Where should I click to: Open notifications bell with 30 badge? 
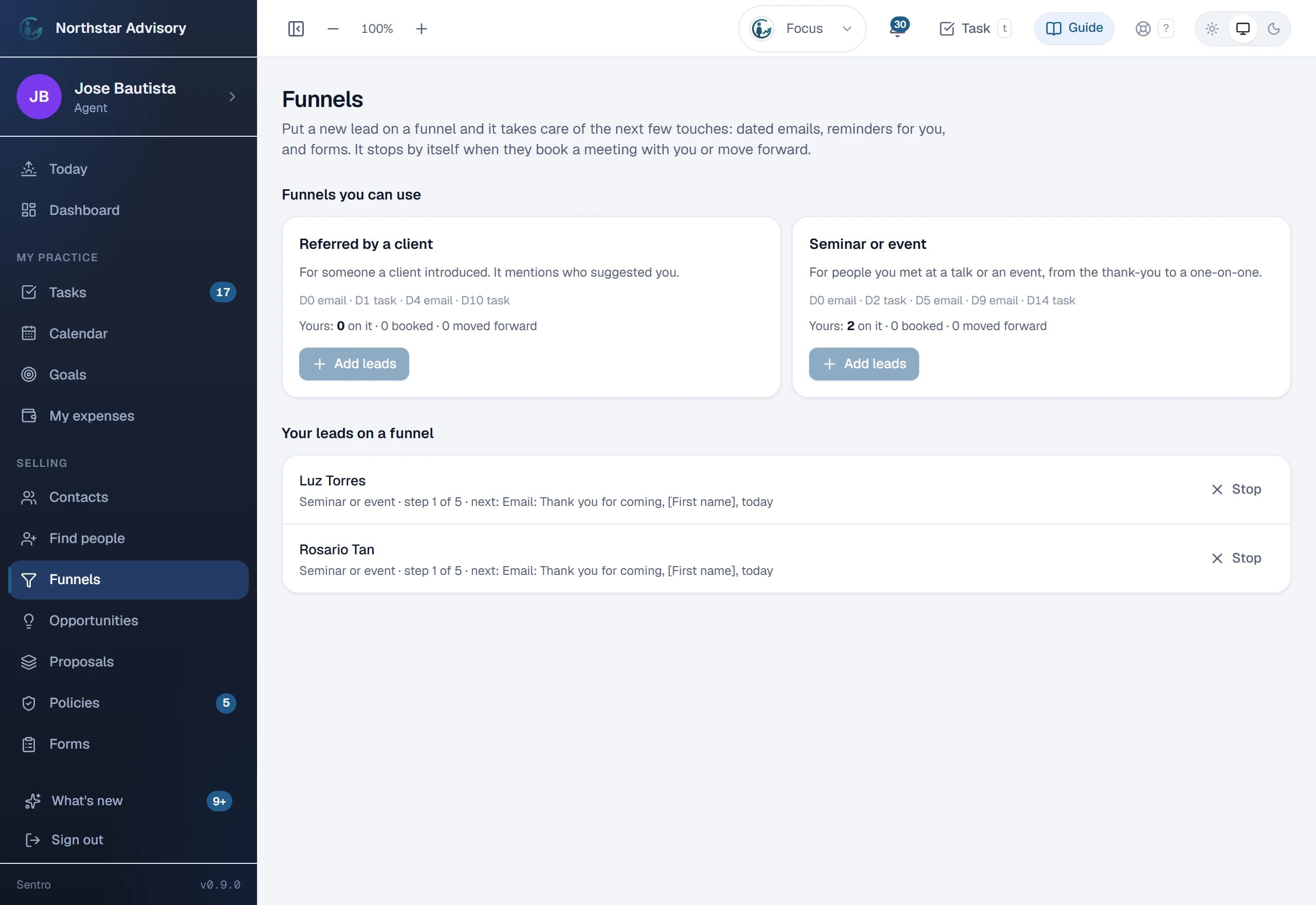(x=898, y=28)
